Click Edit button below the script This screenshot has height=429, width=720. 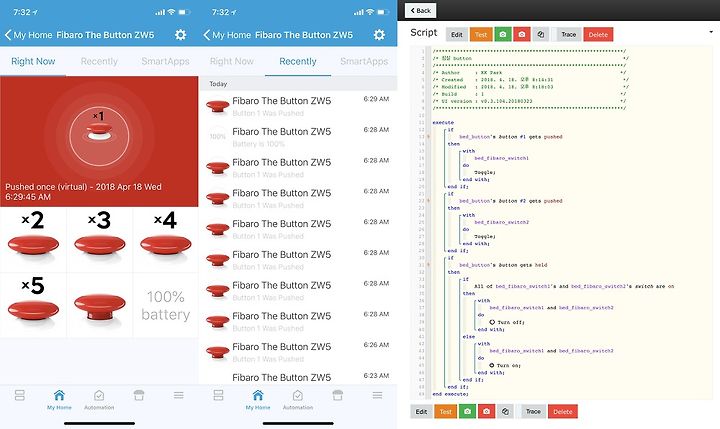(x=422, y=412)
